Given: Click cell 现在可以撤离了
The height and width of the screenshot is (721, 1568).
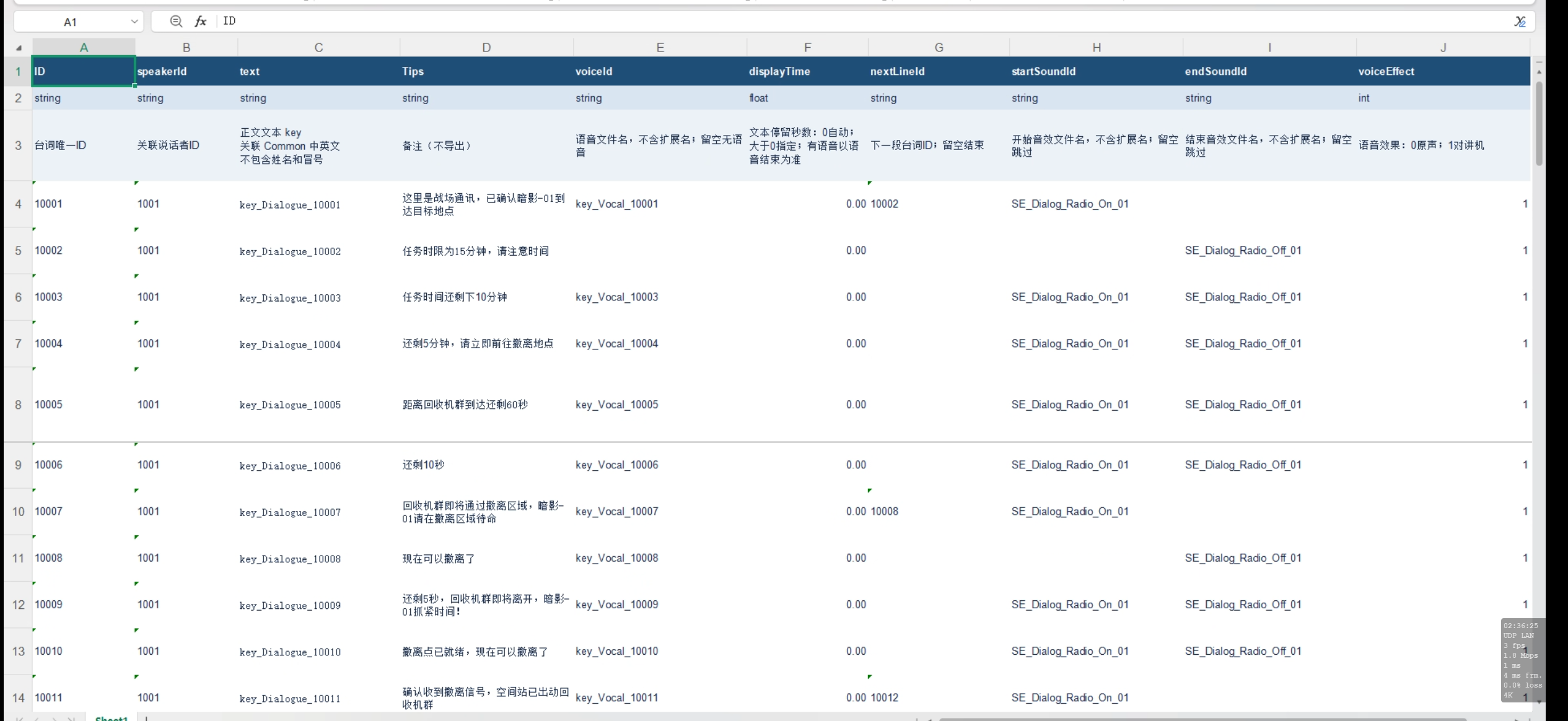Looking at the screenshot, I should pos(486,559).
